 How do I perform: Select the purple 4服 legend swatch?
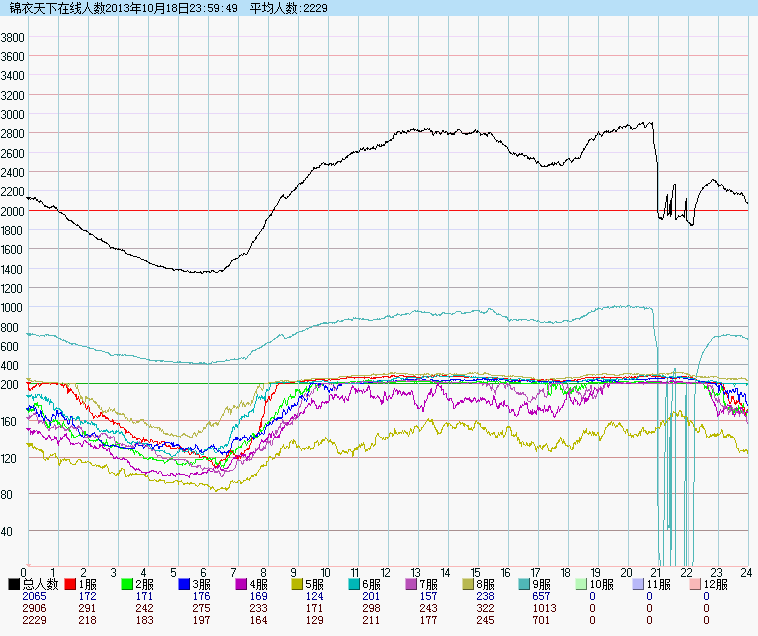pos(242,583)
